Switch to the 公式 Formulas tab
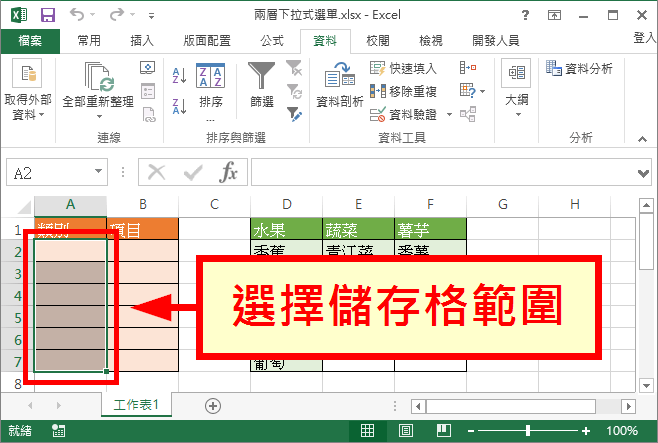658x443 pixels. coord(272,41)
